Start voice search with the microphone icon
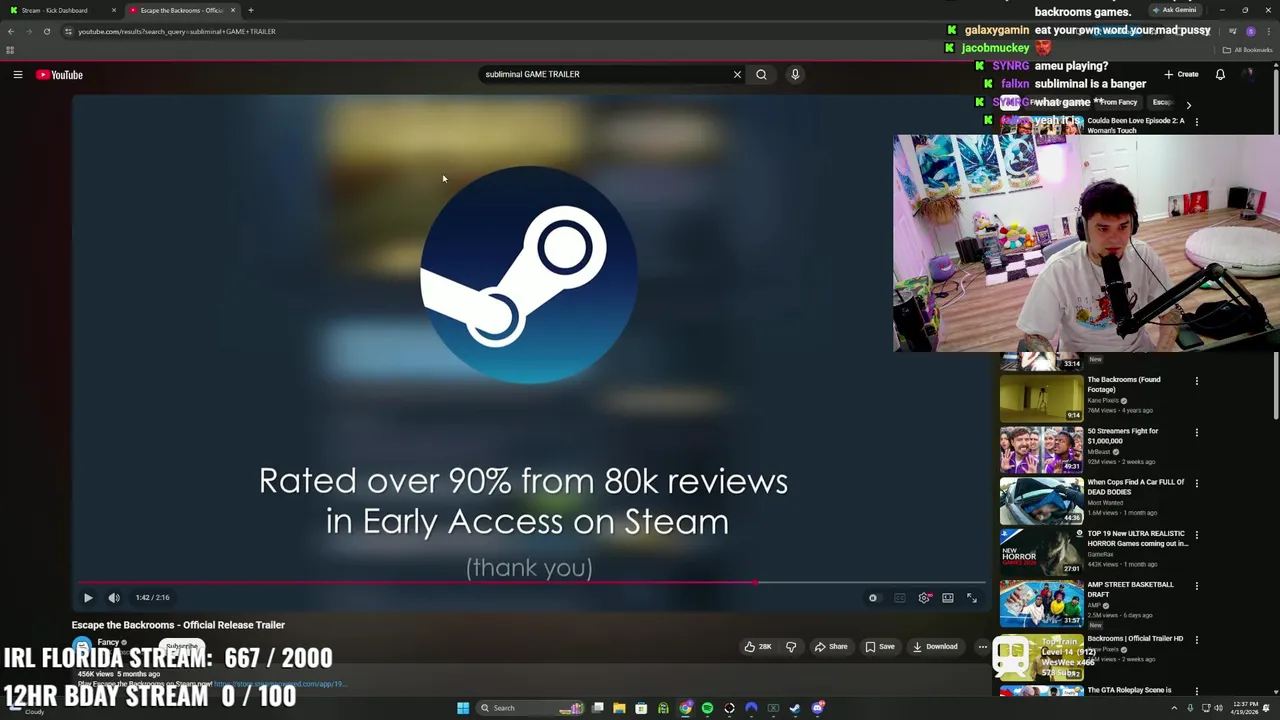Viewport: 1280px width, 720px height. 795,74
